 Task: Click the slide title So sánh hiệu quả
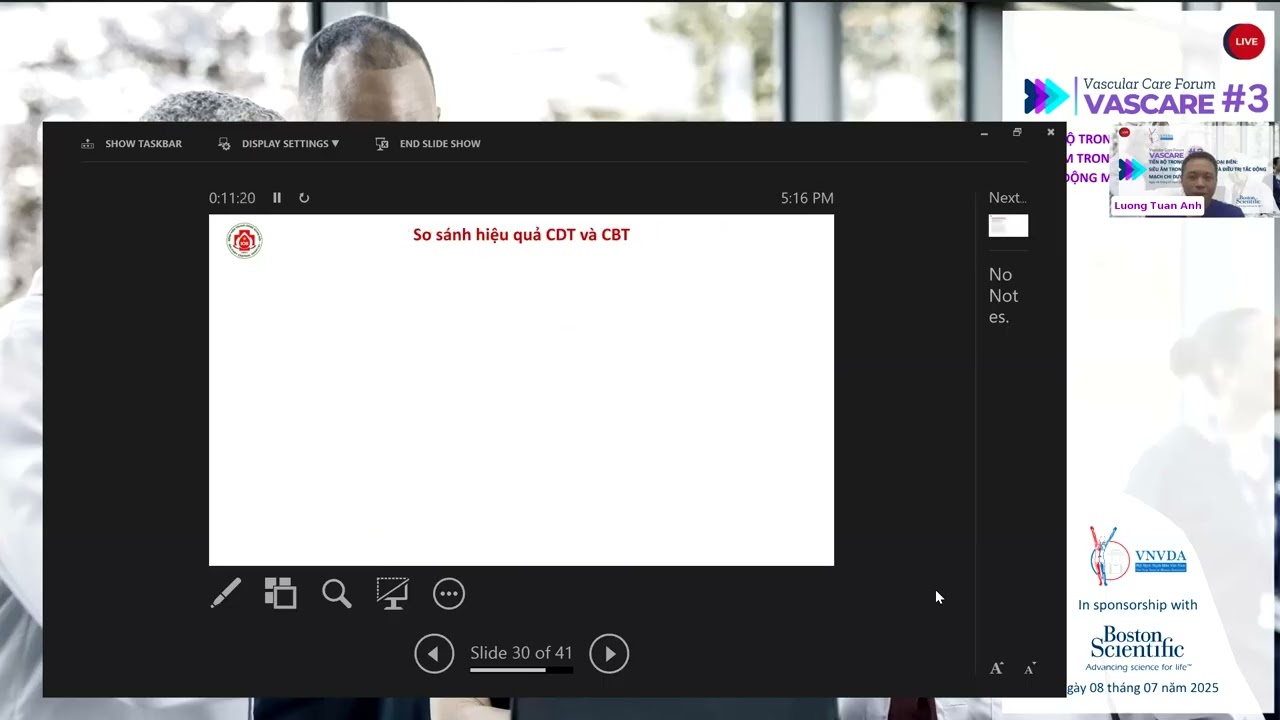click(521, 235)
